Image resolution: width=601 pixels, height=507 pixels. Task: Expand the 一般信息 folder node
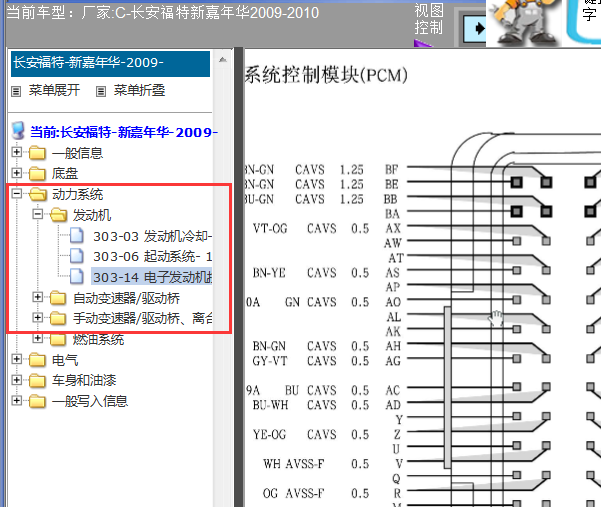(x=16, y=152)
